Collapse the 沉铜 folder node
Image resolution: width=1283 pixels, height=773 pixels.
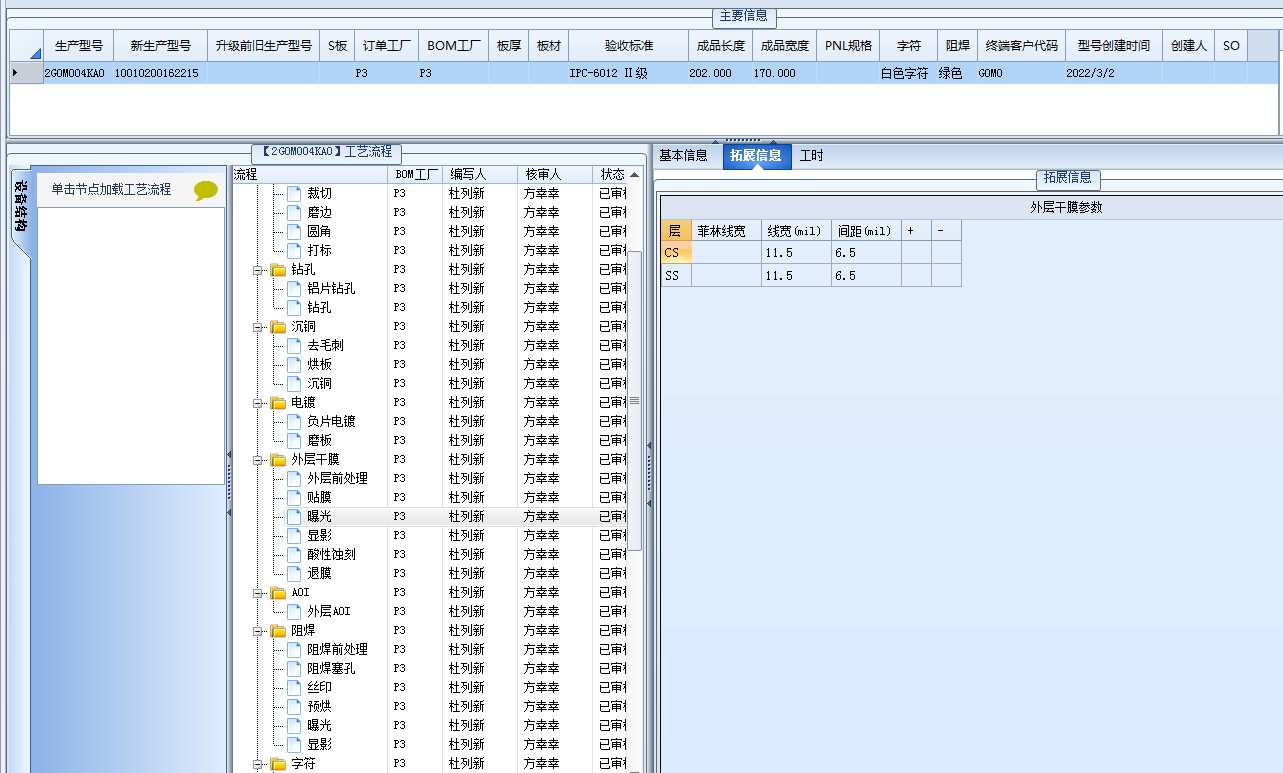point(258,327)
